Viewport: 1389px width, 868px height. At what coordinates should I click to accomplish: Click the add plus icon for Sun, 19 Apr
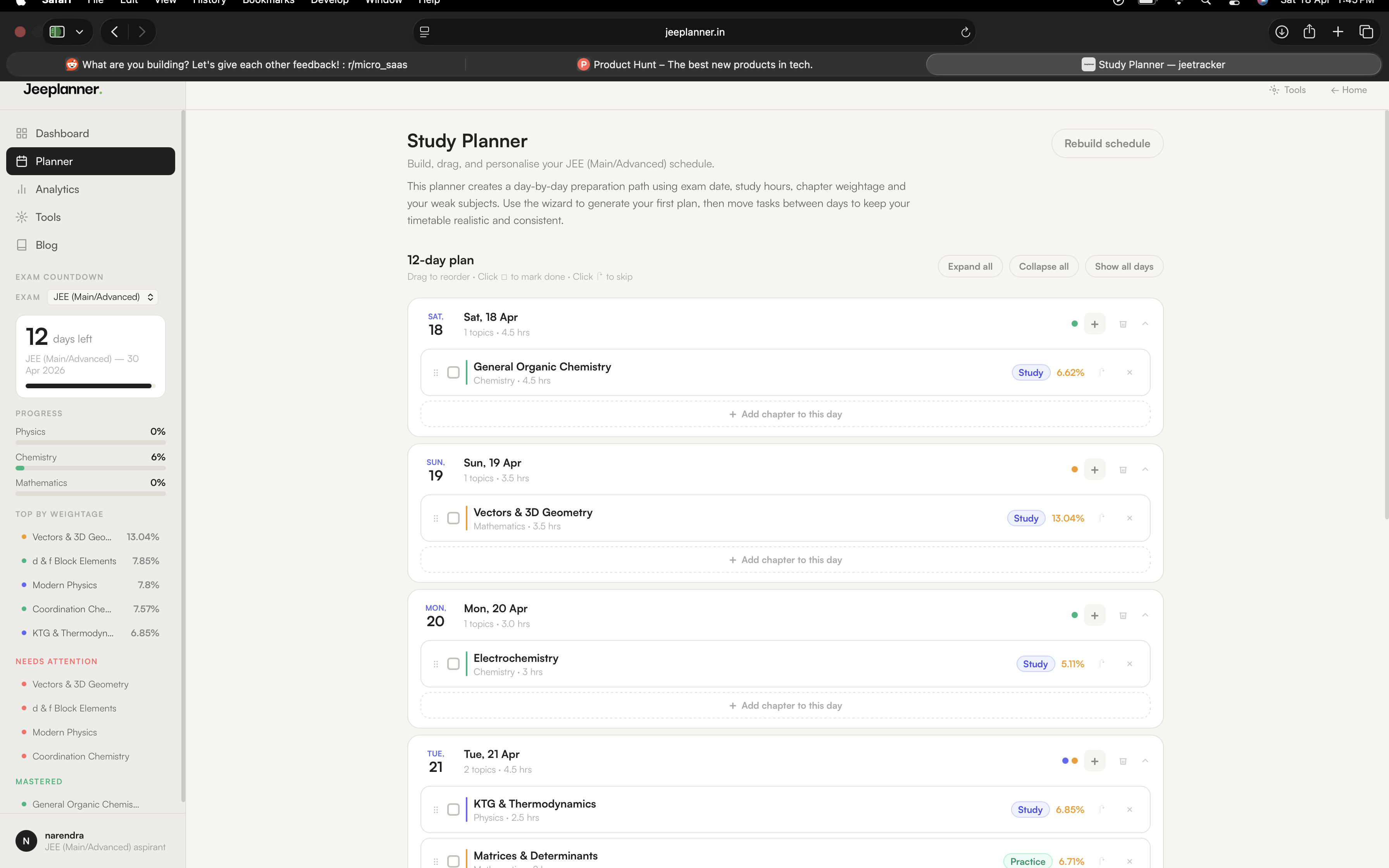pos(1094,470)
